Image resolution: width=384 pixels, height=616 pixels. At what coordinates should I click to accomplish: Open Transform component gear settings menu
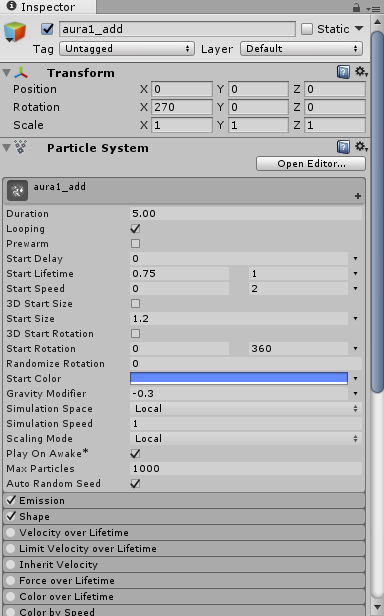click(361, 72)
